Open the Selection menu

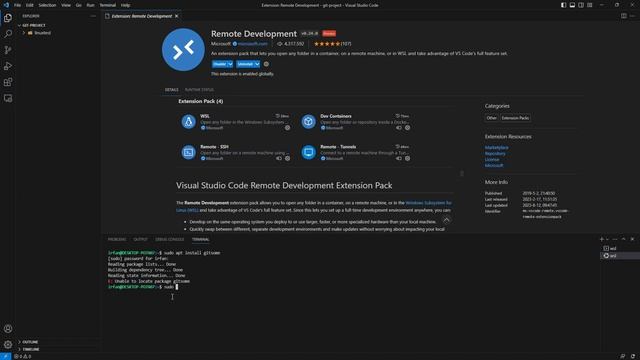pyautogui.click(x=47, y=5)
